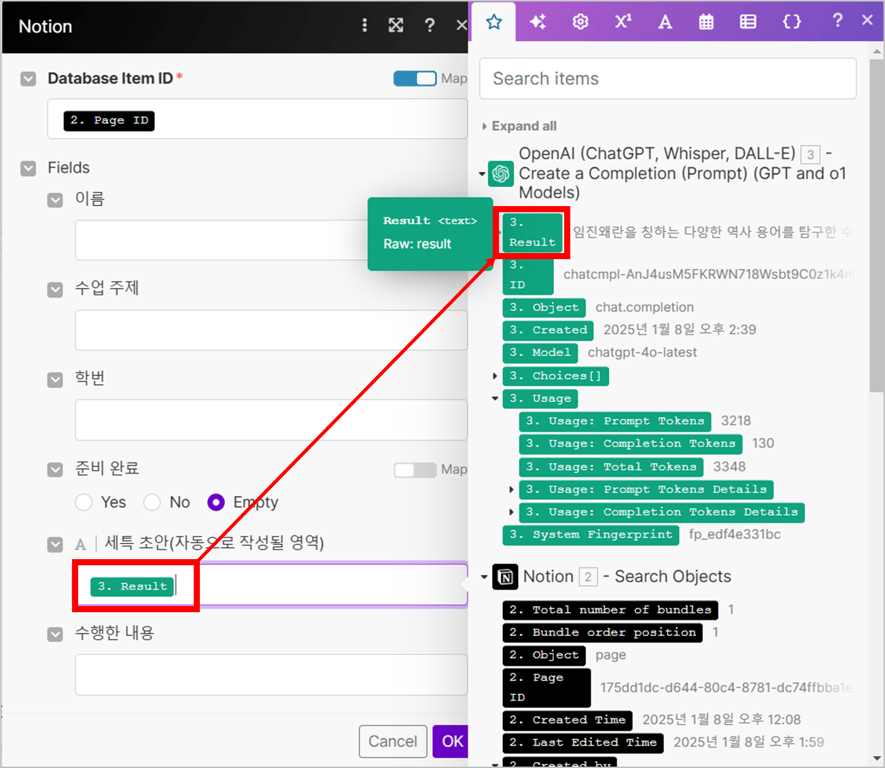
Task: Collapse the Fields section arrow
Action: pos(28,168)
